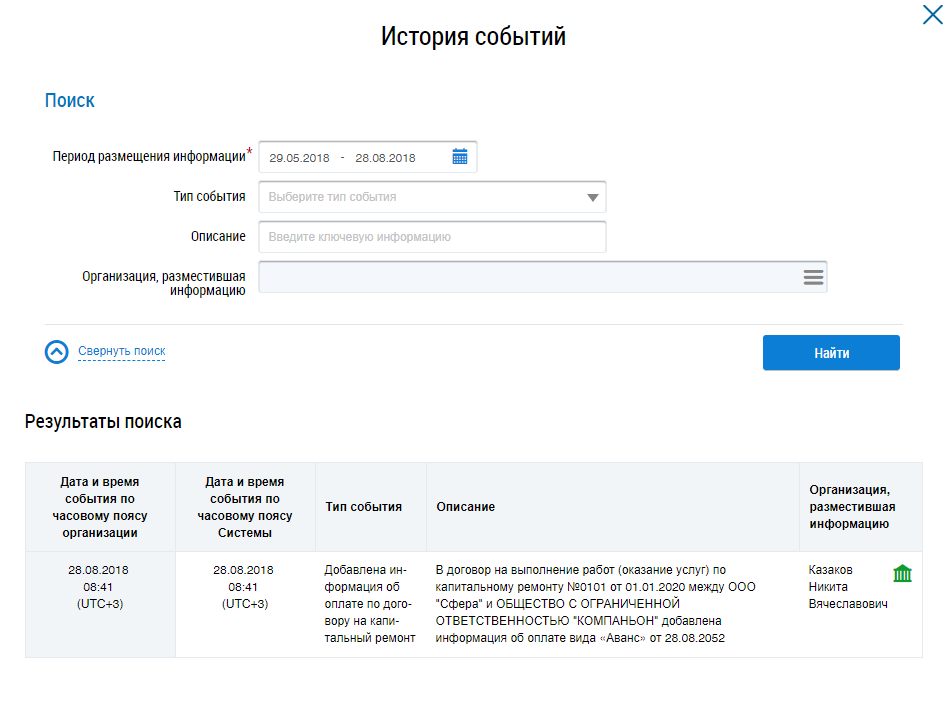Click the Введите ключевую информацию input field

(432, 237)
